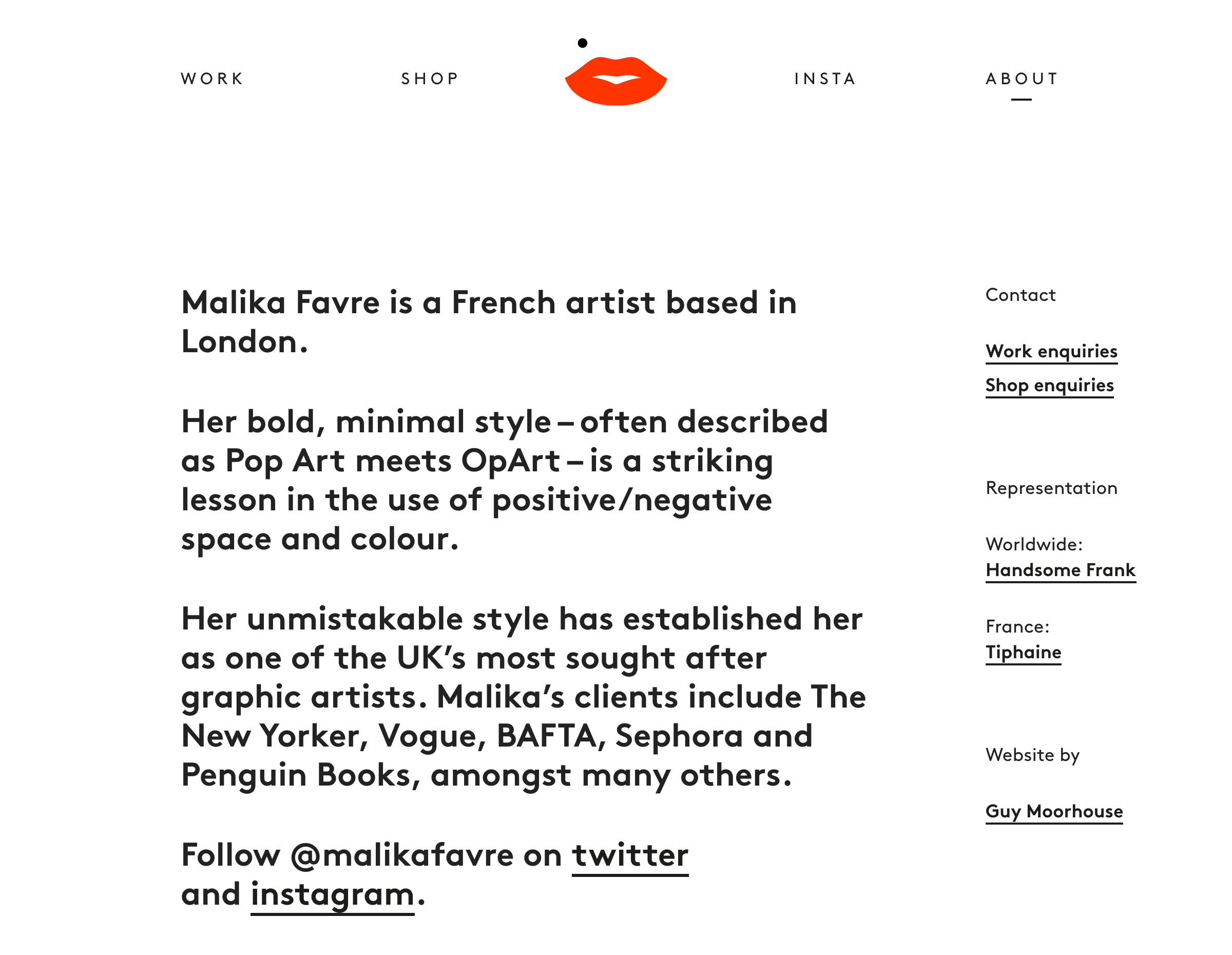Open the INSTA navigation link

(825, 79)
